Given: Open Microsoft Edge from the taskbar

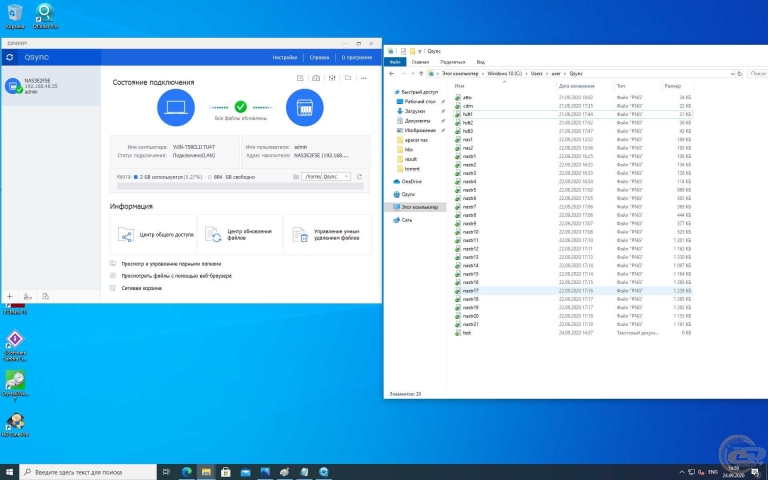Looking at the screenshot, I should pyautogui.click(x=187, y=472).
